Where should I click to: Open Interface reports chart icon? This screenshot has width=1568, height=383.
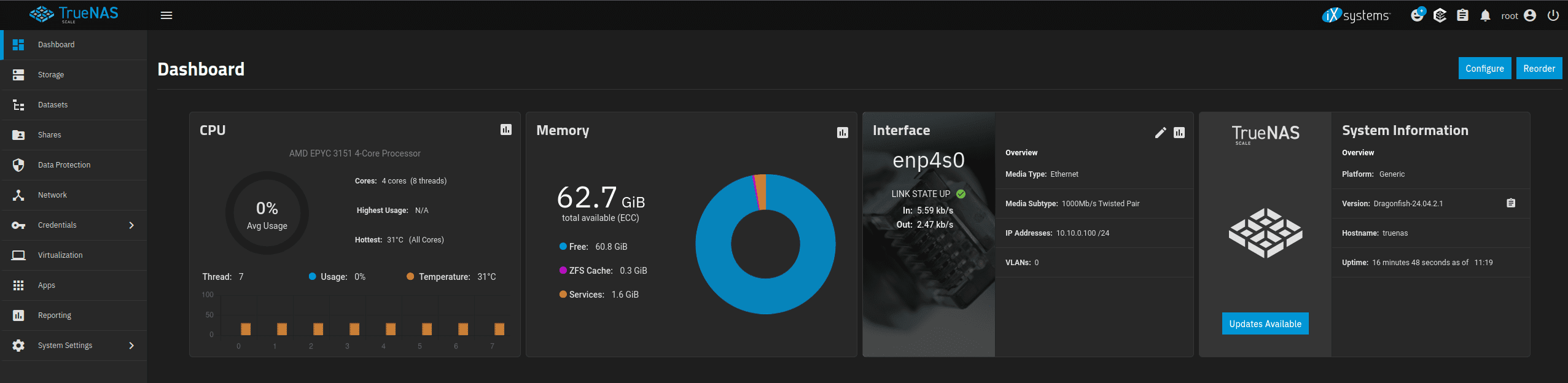[1179, 133]
